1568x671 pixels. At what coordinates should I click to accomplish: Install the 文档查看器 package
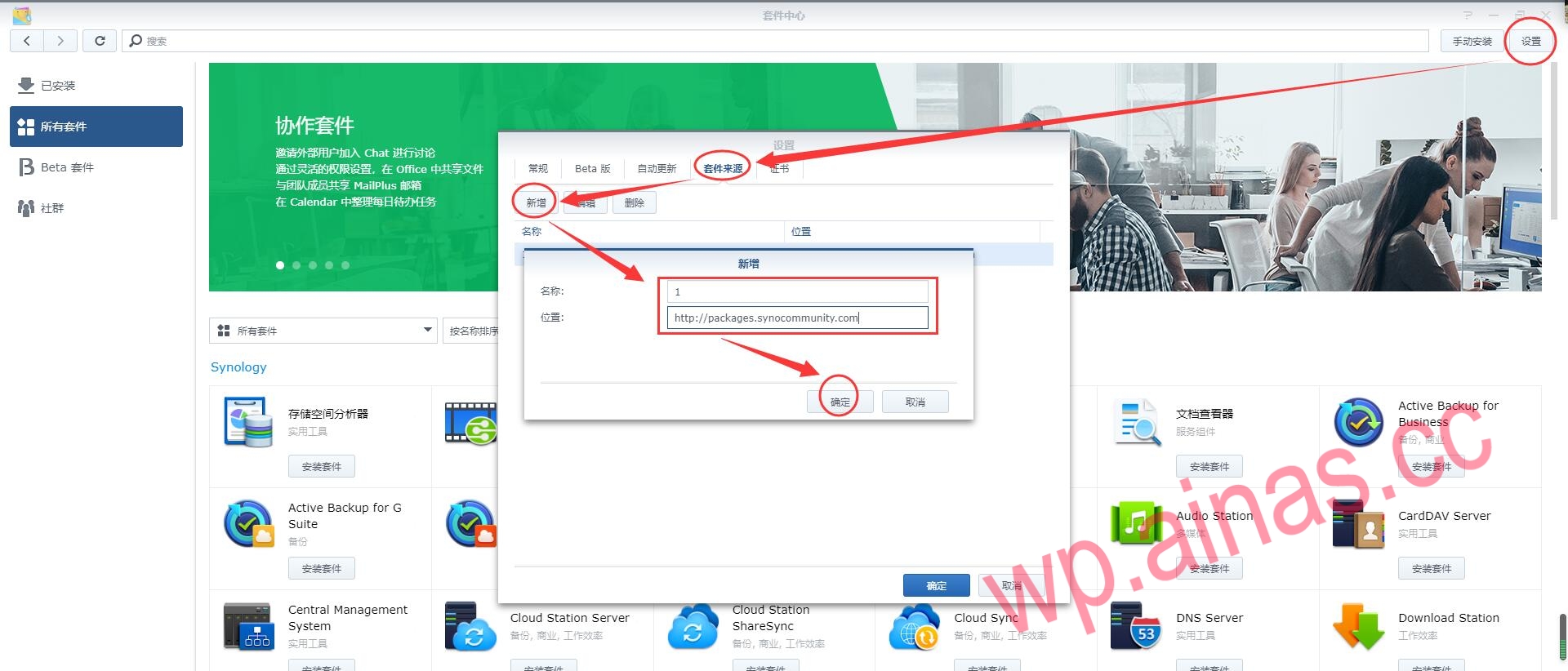(x=1209, y=466)
